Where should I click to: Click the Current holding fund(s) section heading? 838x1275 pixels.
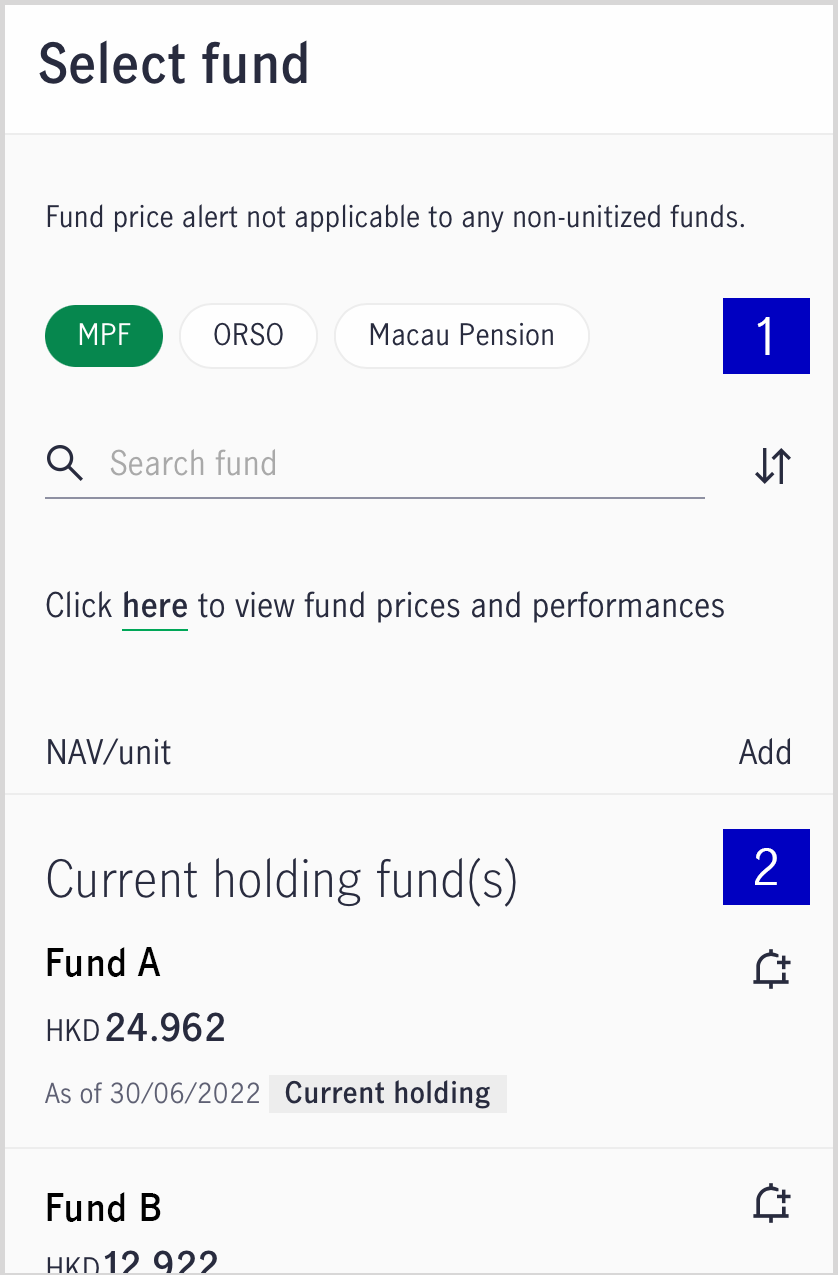point(282,881)
